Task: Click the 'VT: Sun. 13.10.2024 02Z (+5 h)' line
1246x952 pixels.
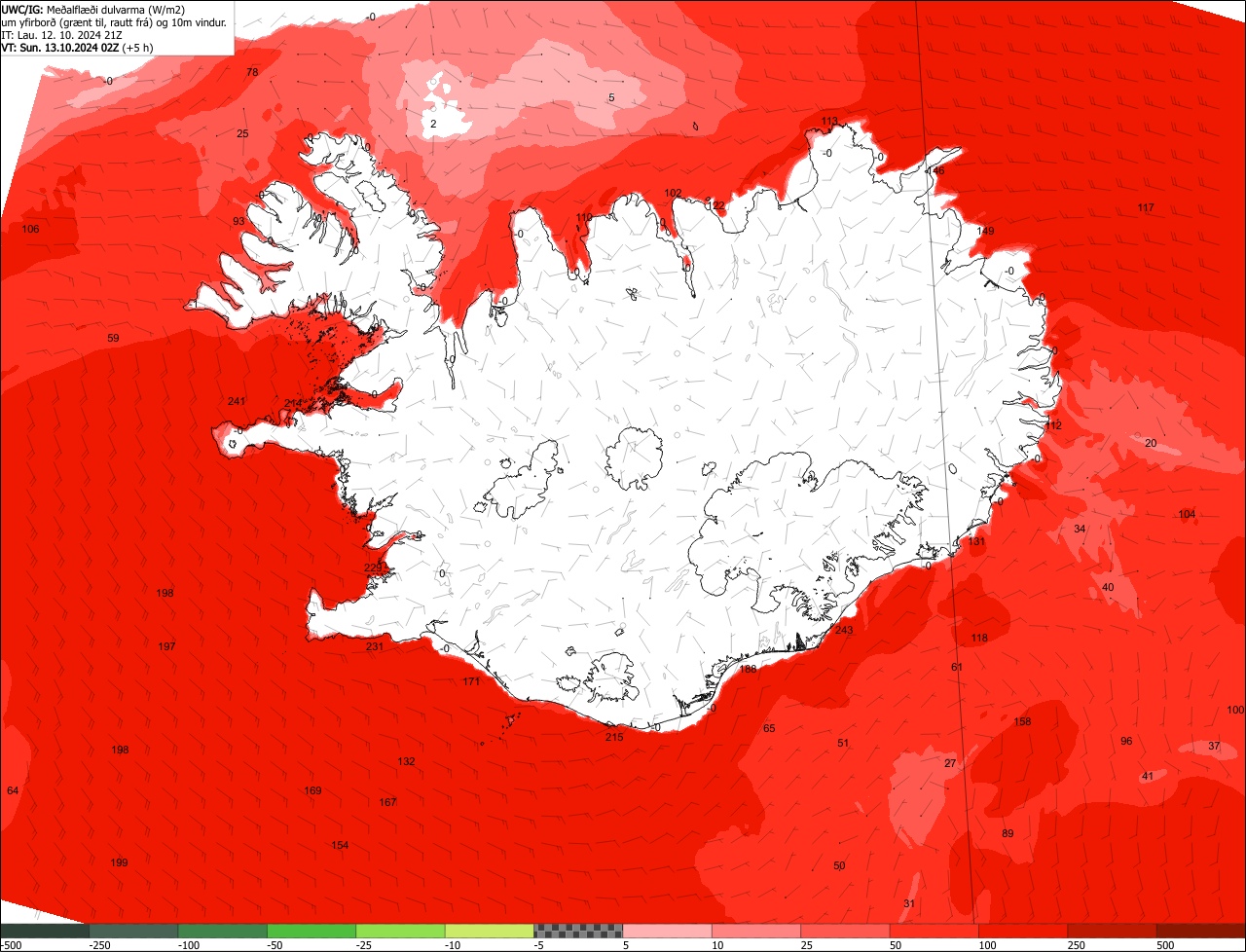Action: coord(77,47)
